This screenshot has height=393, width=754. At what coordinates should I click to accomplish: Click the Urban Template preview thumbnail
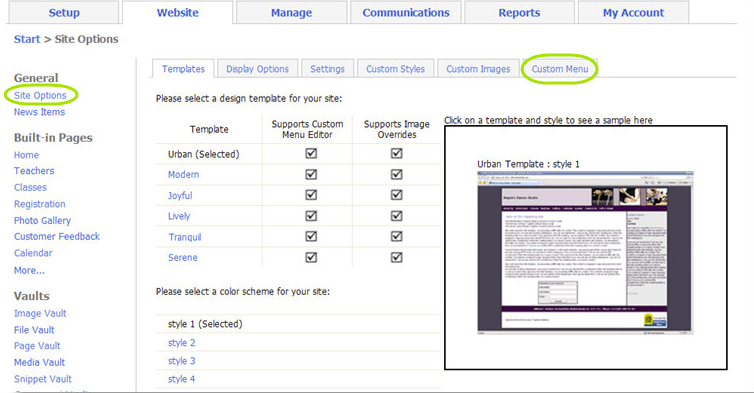tap(585, 253)
